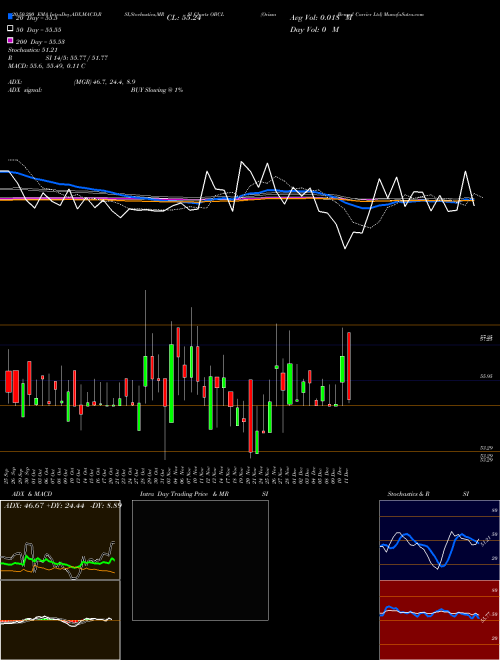Click the blue 20 Day legend swatch
The height and width of the screenshot is (660, 500).
[x=10, y=17]
